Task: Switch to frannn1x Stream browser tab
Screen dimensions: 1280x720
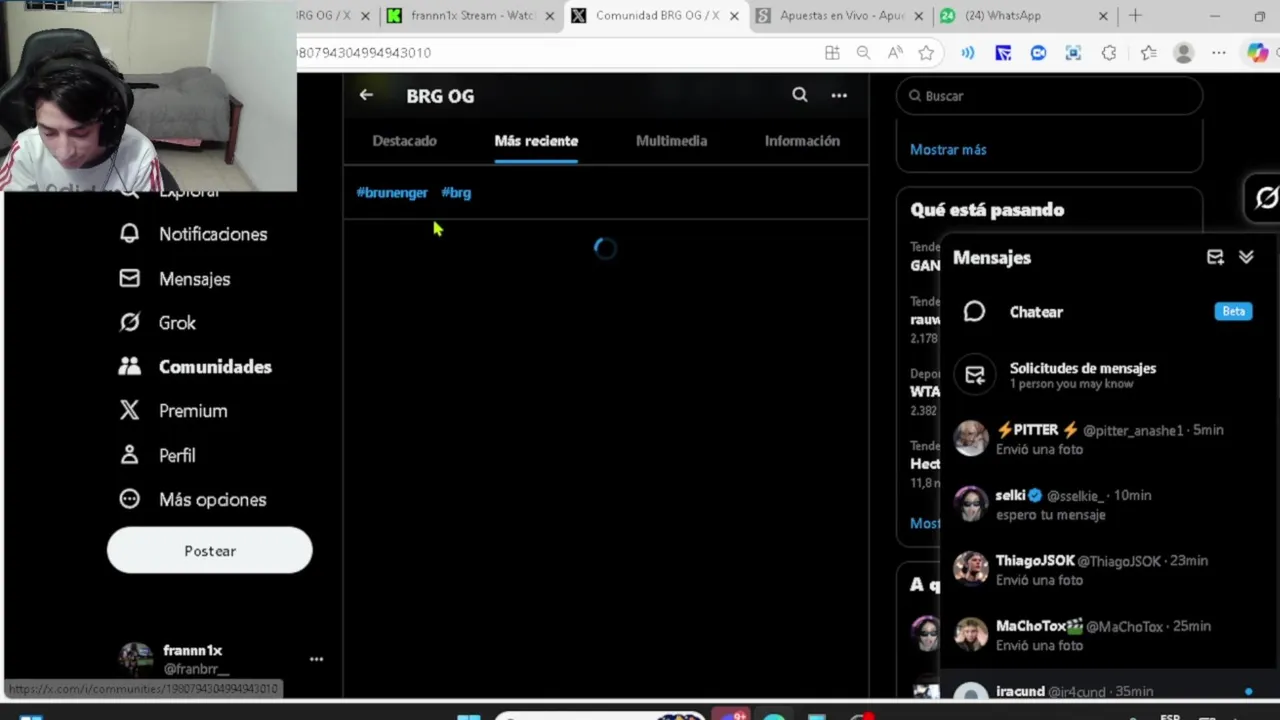Action: click(x=470, y=16)
